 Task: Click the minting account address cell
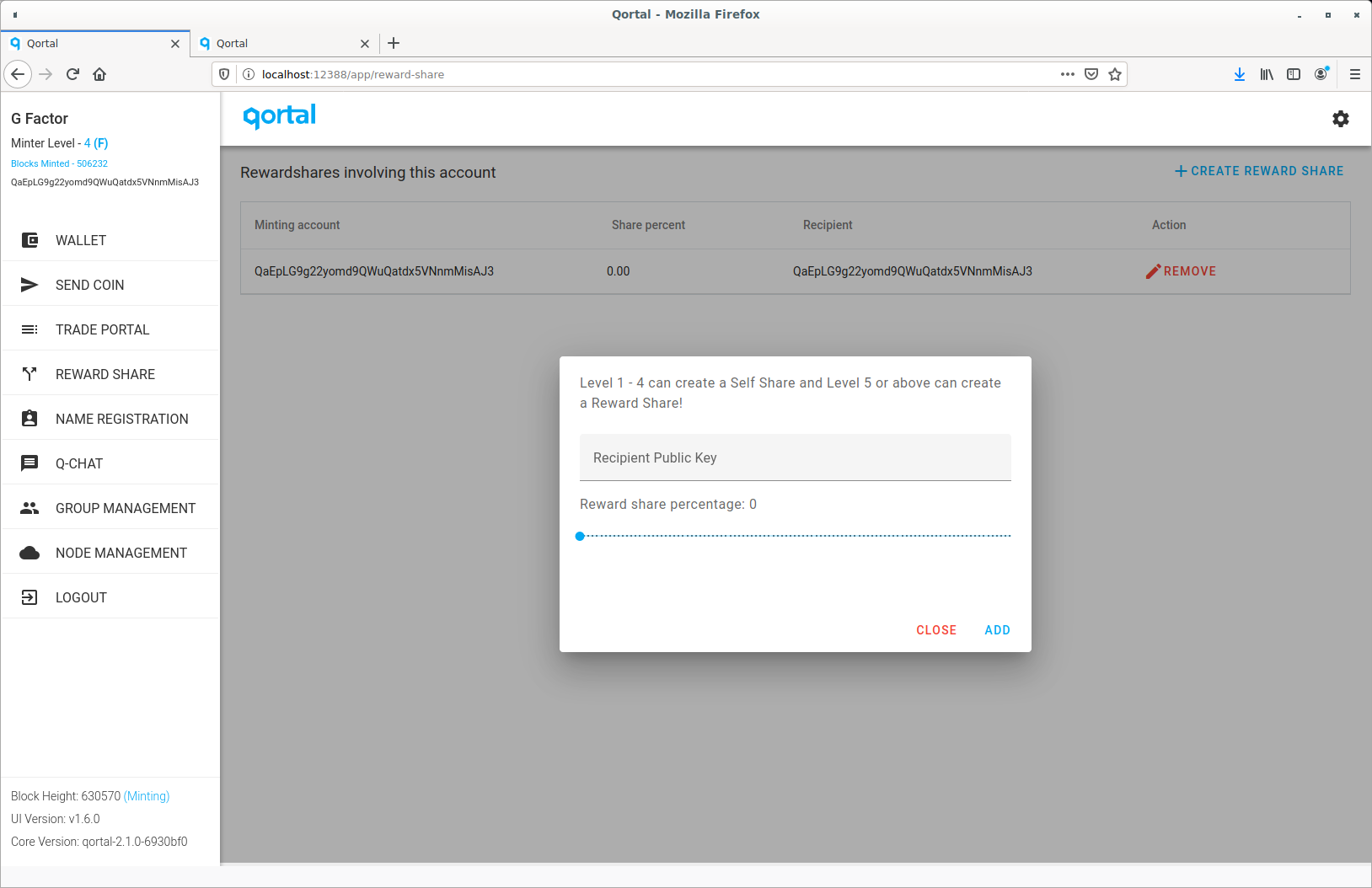point(374,271)
